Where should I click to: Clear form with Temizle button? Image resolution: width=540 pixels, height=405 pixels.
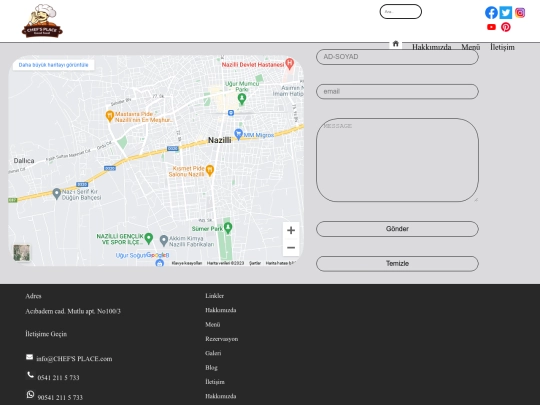click(x=397, y=264)
